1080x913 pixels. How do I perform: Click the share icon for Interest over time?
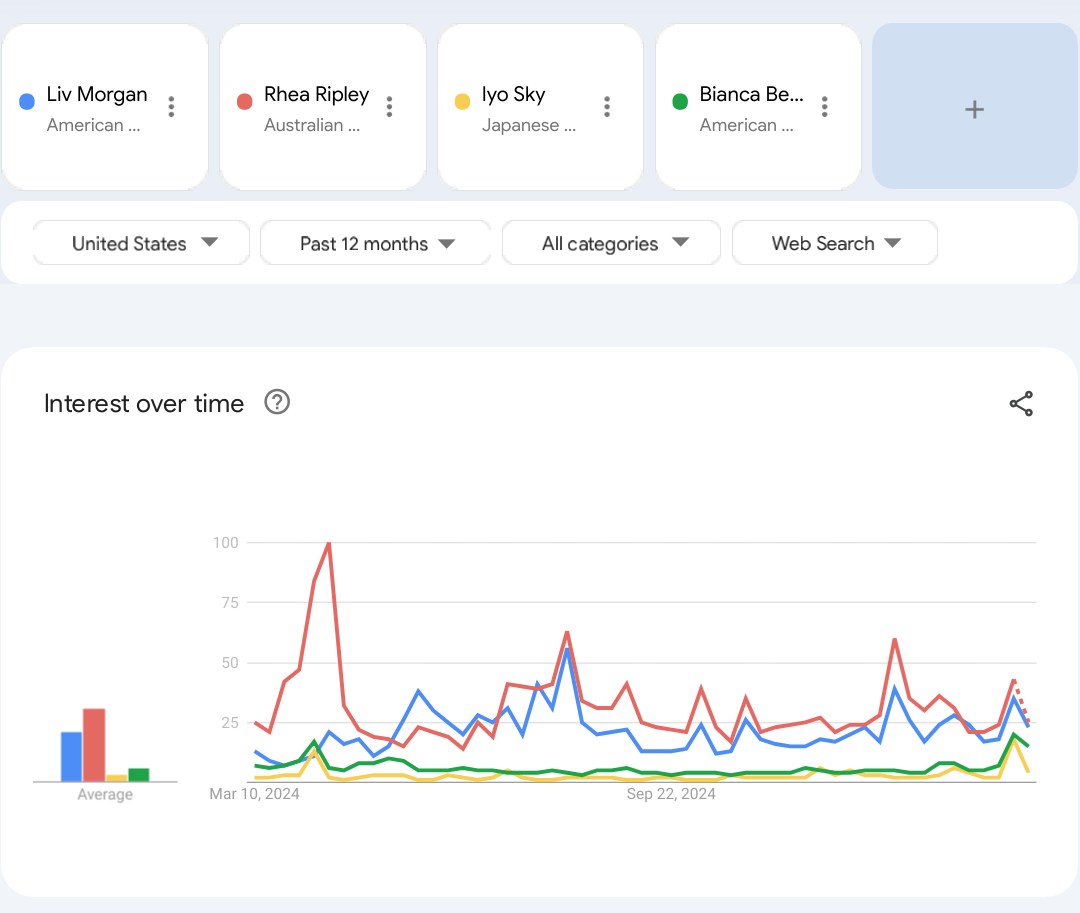click(1021, 403)
